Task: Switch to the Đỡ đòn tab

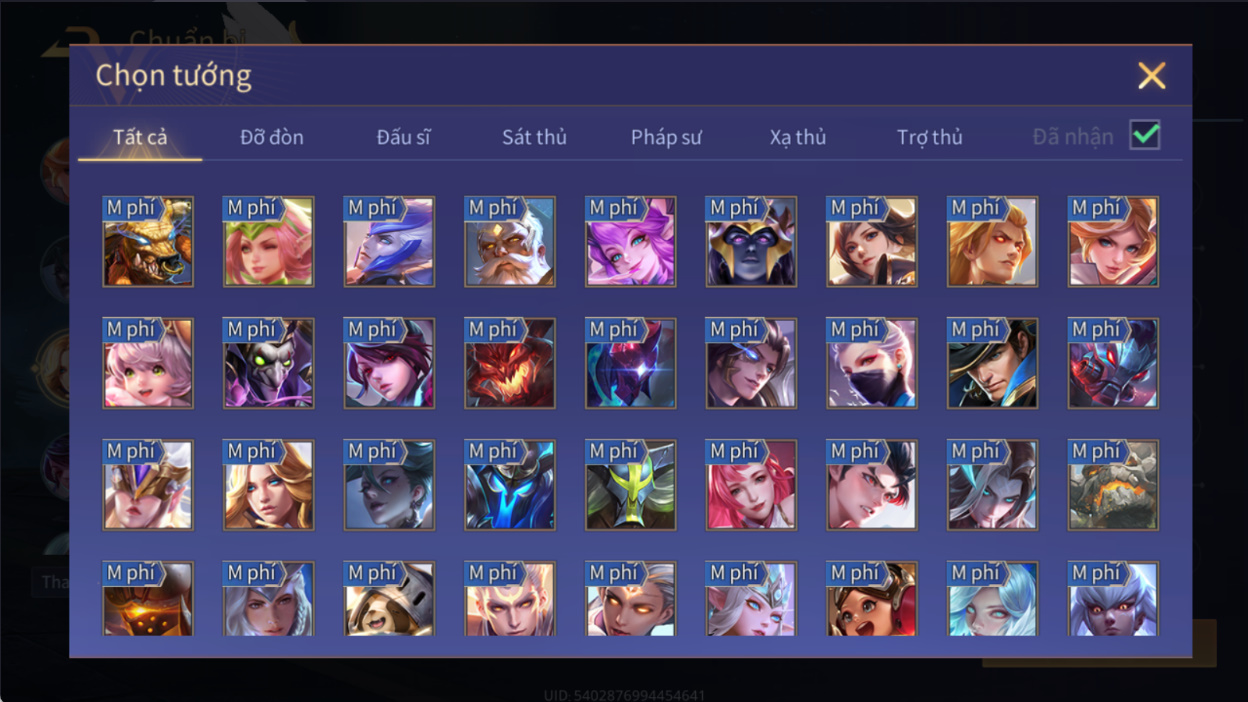Action: pos(272,137)
